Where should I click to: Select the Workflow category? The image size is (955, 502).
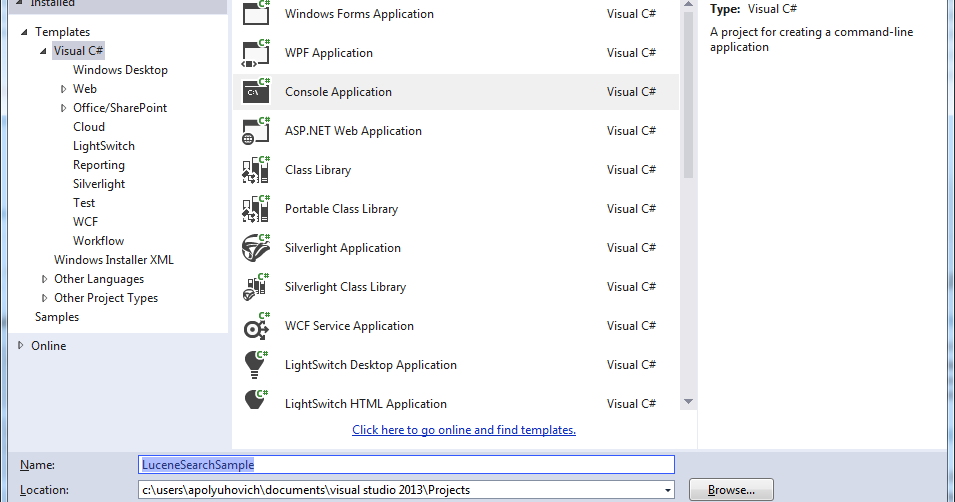(98, 241)
